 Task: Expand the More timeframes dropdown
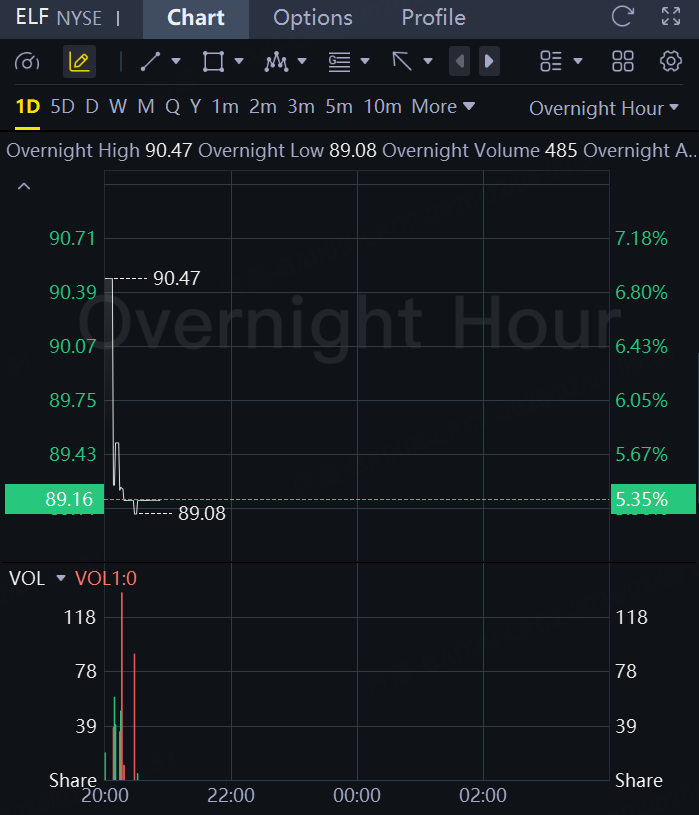(443, 106)
